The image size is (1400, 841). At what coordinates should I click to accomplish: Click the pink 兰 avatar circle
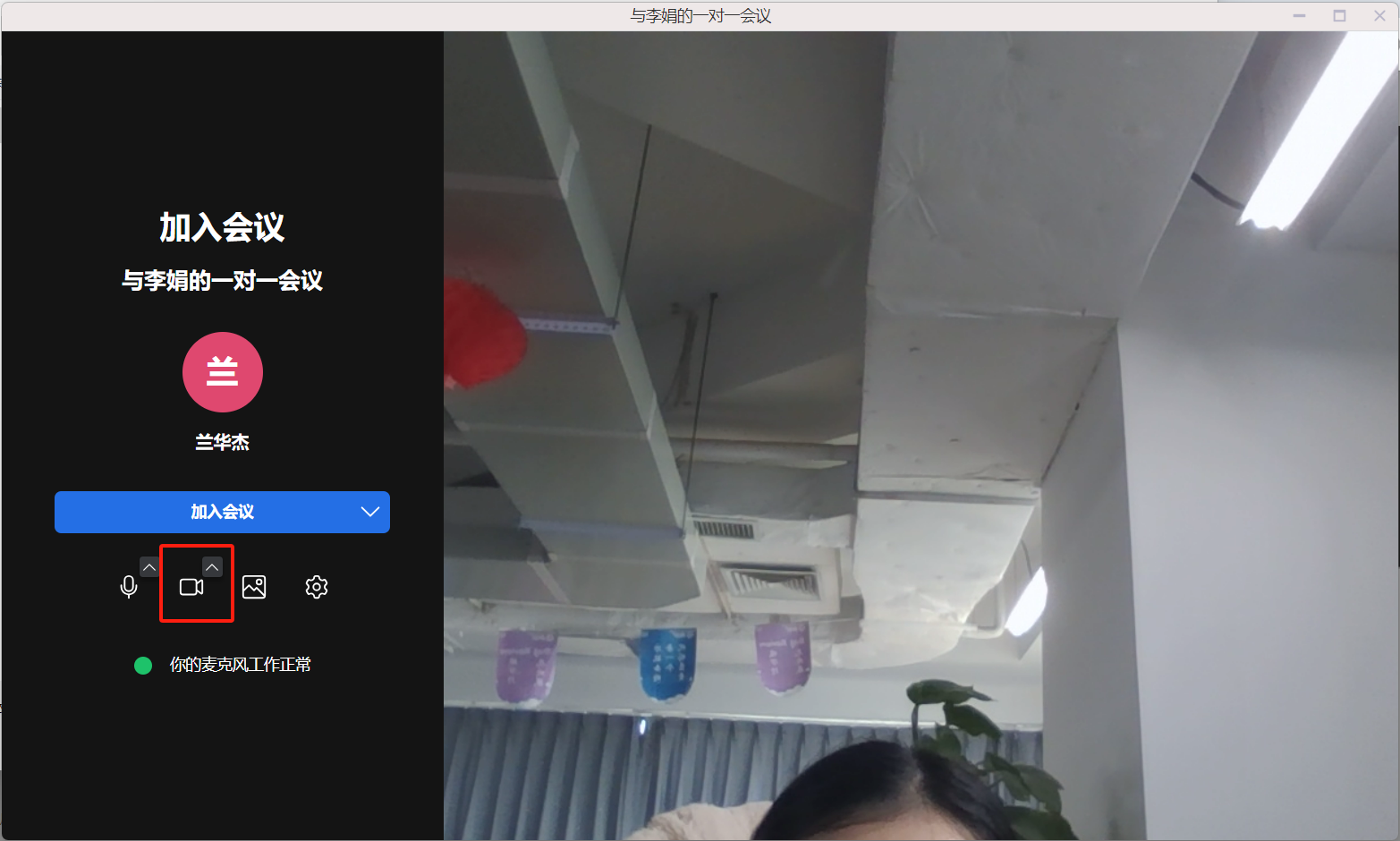[223, 372]
